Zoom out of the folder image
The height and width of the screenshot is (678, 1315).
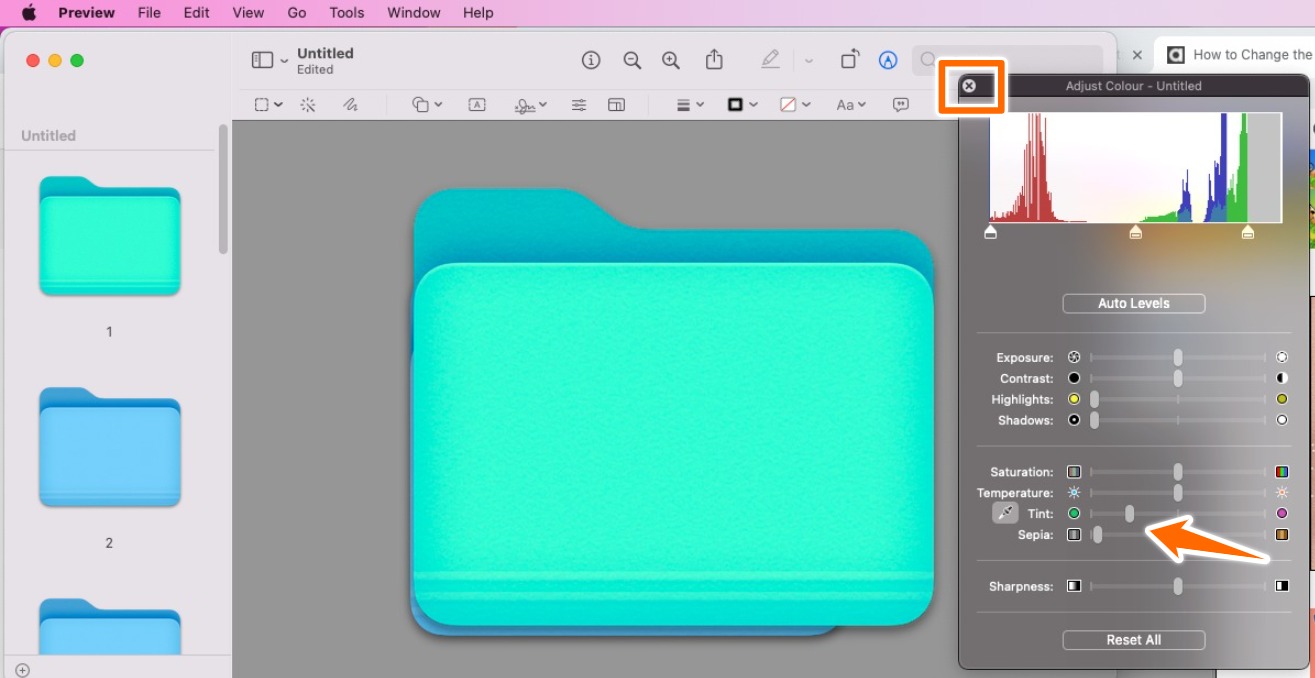pyautogui.click(x=632, y=60)
